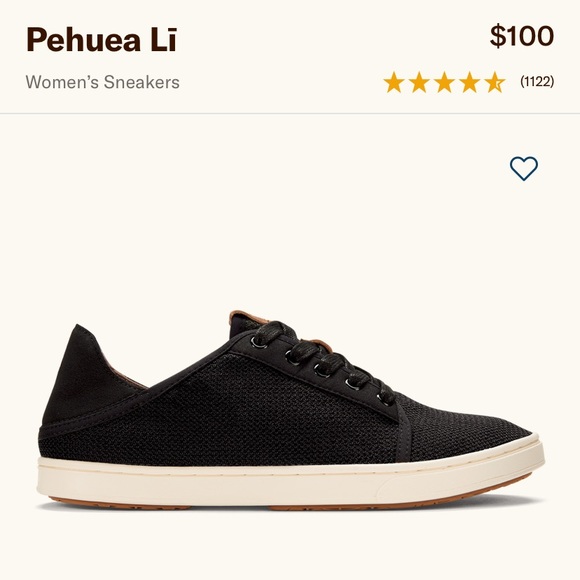Click the Pehuea Lī product title
This screenshot has height=580, width=580.
tap(102, 39)
